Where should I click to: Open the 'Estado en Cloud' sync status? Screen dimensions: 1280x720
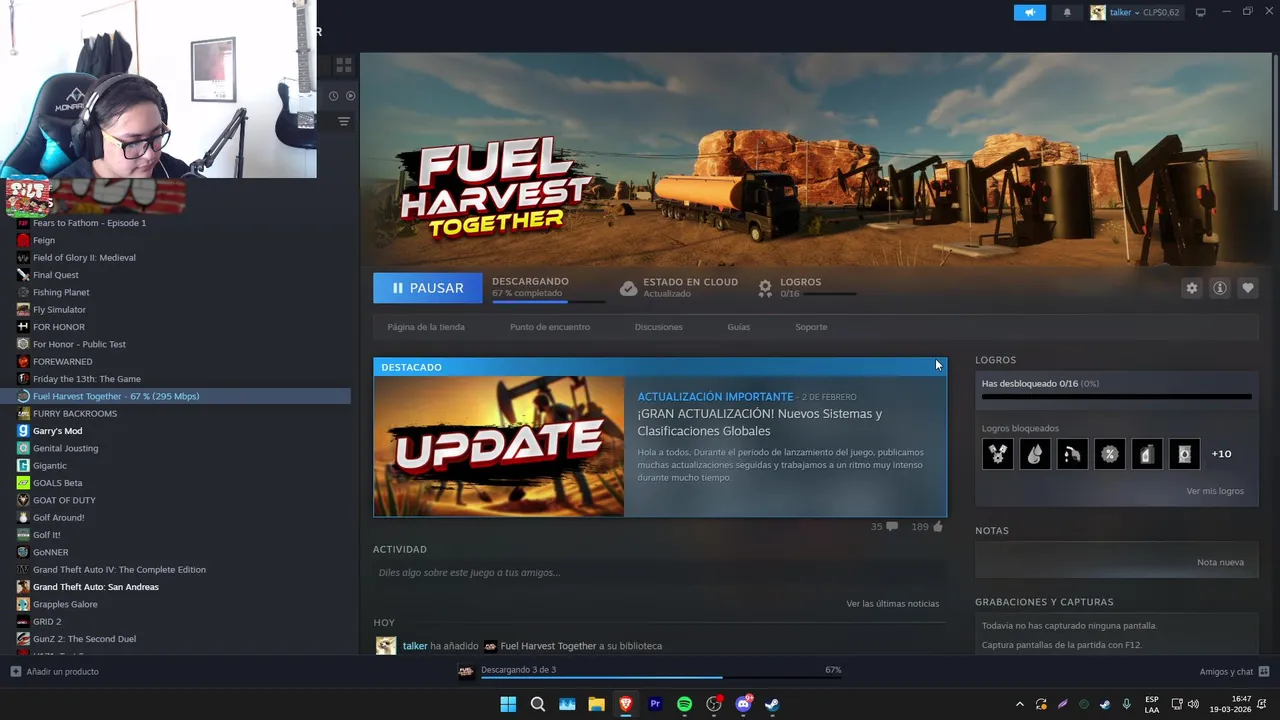[679, 288]
